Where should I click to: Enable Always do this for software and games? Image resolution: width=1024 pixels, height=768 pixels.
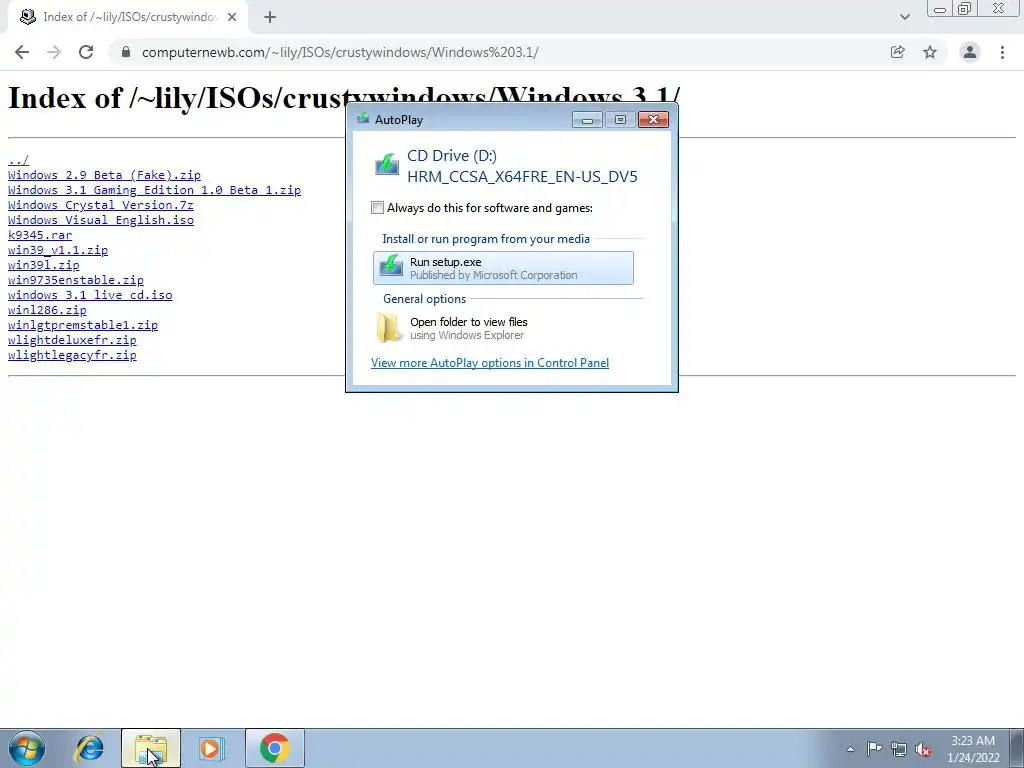377,208
